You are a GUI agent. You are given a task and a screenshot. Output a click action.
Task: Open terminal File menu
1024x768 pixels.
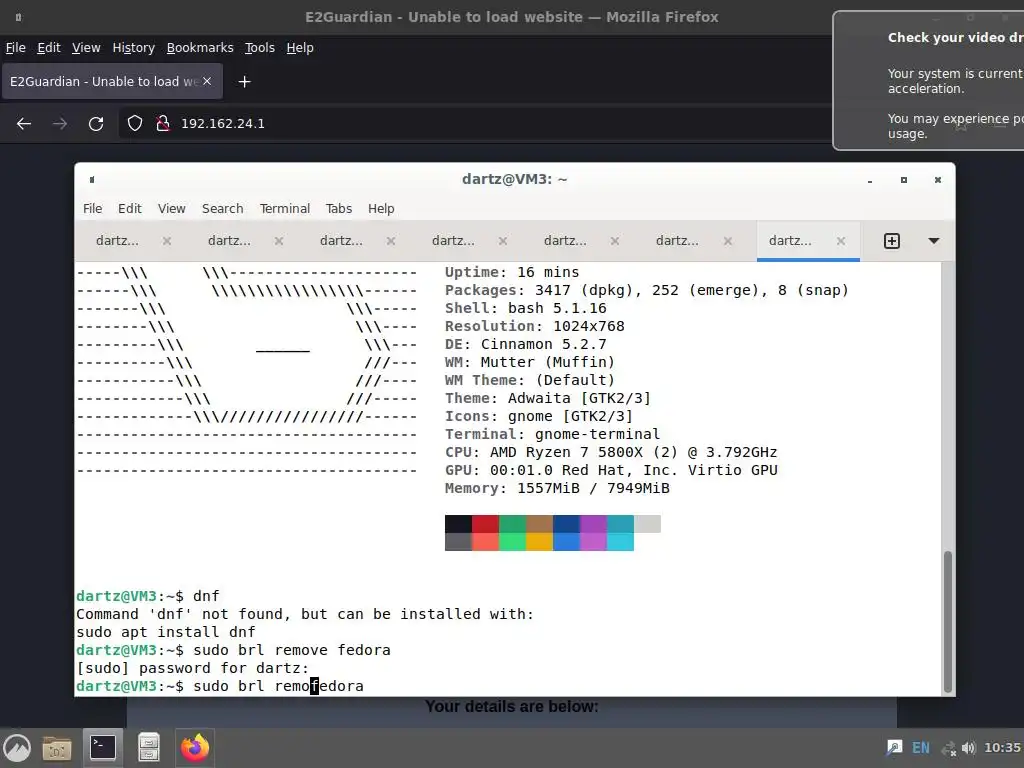[93, 208]
